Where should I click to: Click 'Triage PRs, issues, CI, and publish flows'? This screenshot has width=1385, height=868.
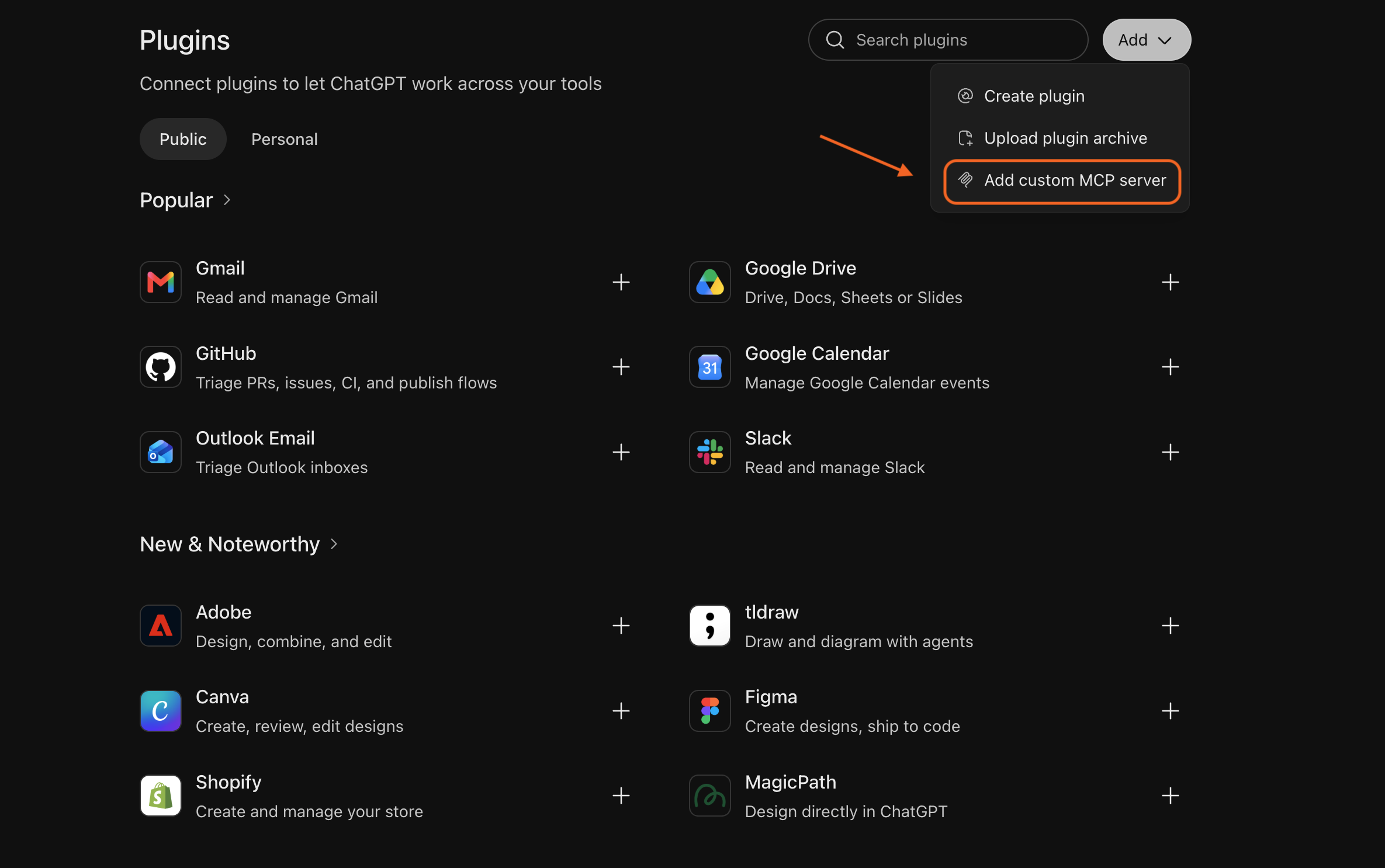(x=347, y=383)
